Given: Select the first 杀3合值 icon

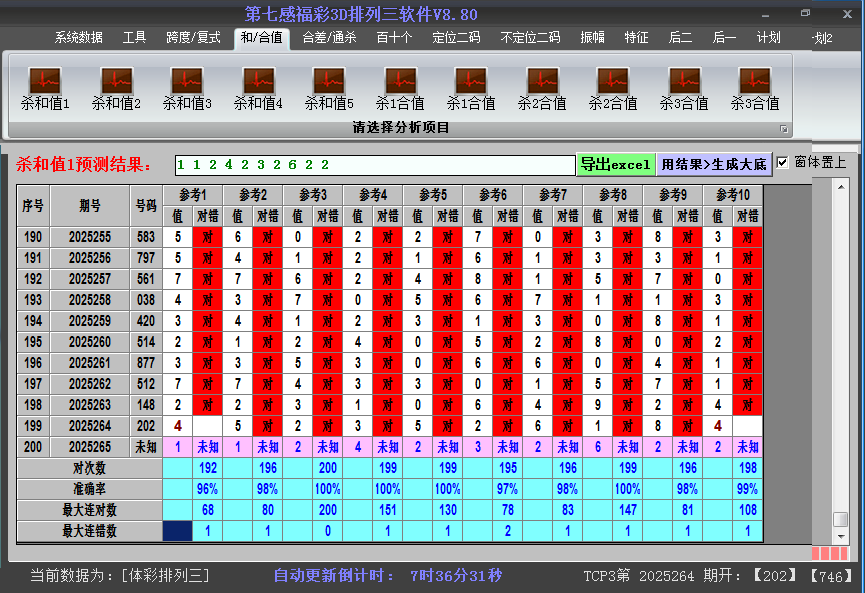Looking at the screenshot, I should pyautogui.click(x=683, y=85).
